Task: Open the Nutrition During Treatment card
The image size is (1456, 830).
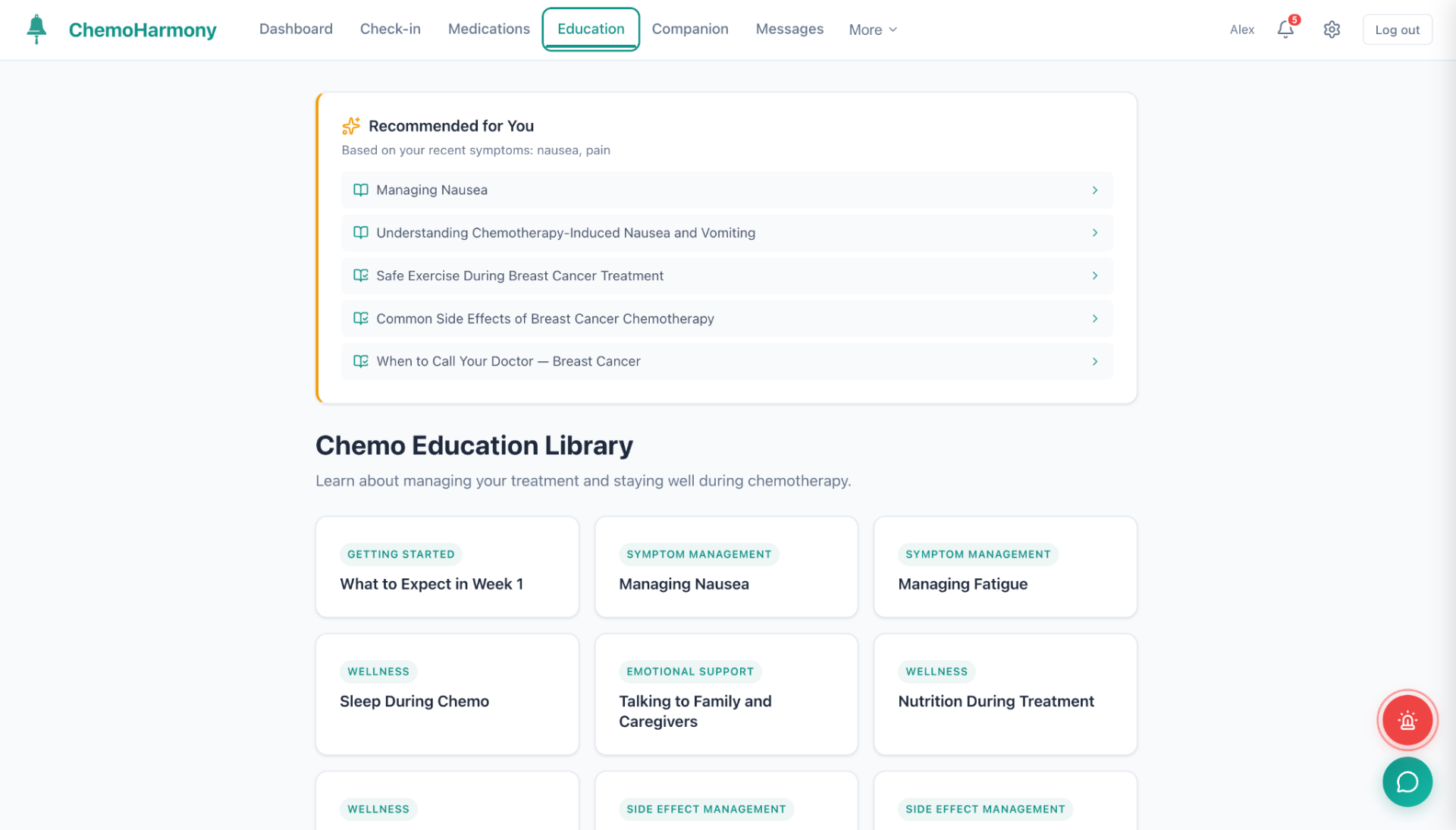Action: (x=1005, y=694)
